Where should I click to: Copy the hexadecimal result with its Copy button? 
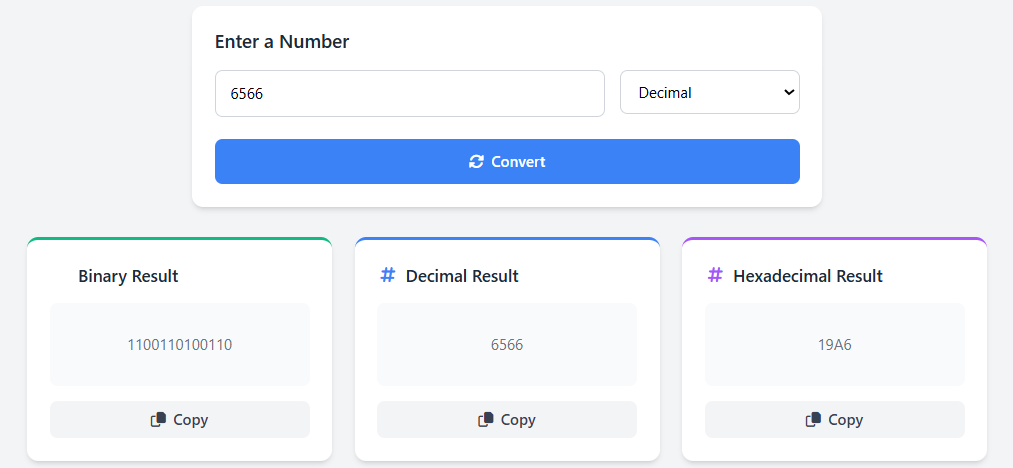pyautogui.click(x=835, y=420)
